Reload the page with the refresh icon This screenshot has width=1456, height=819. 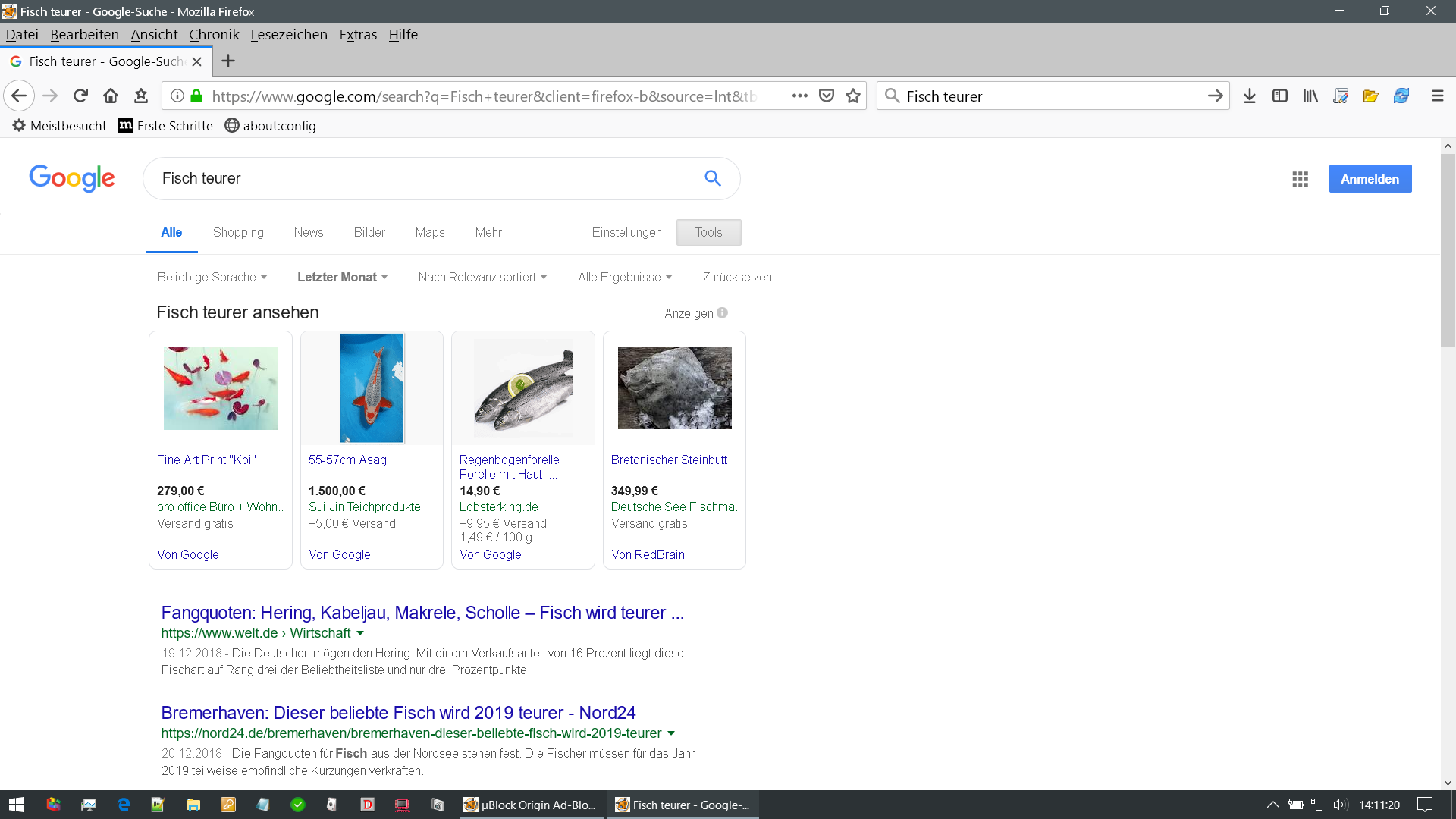[x=80, y=96]
